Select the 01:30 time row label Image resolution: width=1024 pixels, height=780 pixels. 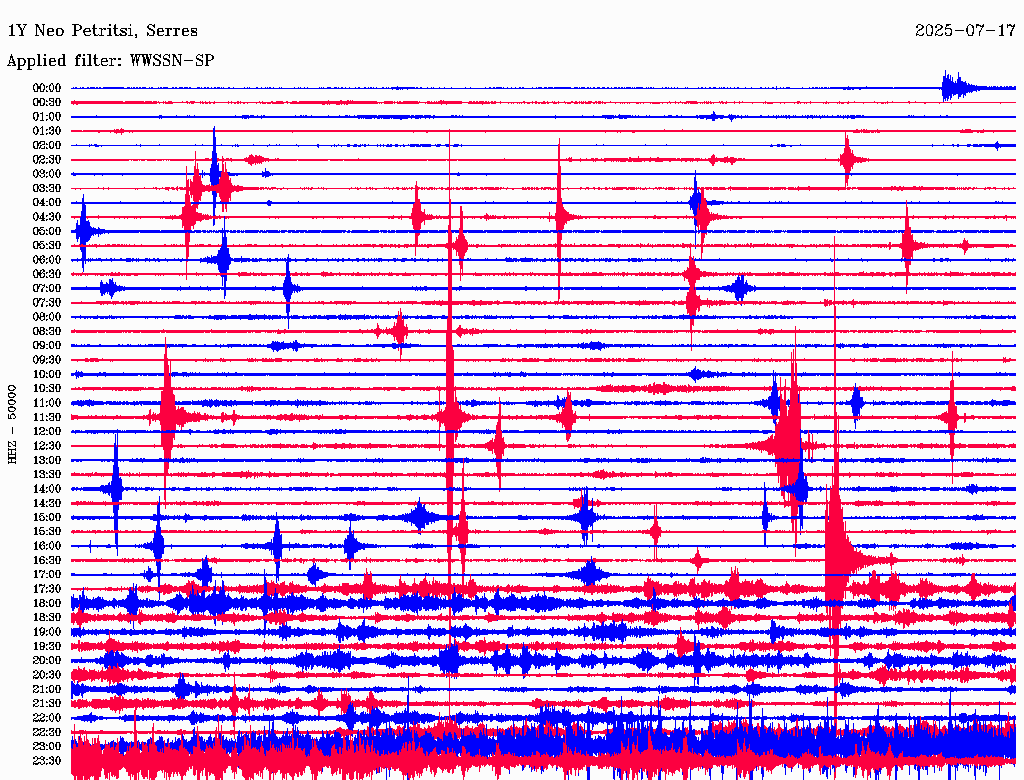point(47,131)
